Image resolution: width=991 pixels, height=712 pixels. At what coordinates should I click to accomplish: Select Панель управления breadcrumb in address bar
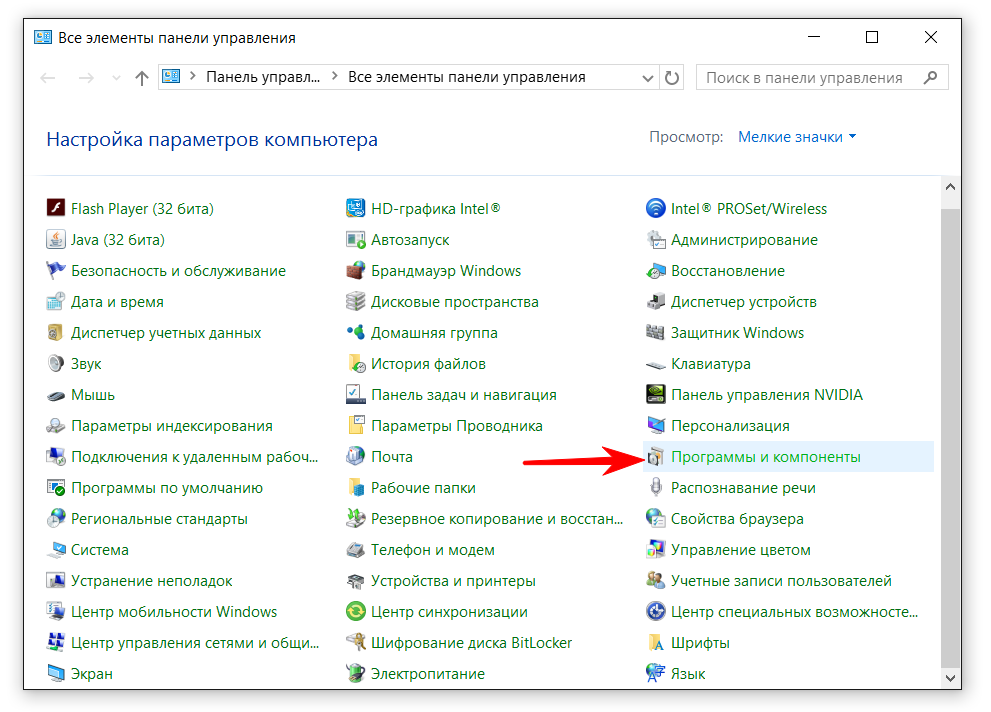[x=263, y=77]
